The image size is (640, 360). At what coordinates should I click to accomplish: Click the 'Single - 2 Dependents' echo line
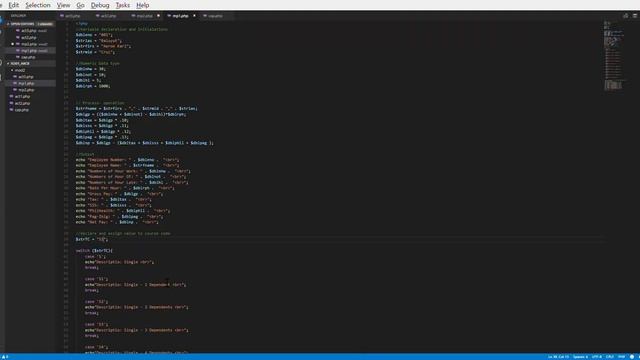tap(136, 307)
